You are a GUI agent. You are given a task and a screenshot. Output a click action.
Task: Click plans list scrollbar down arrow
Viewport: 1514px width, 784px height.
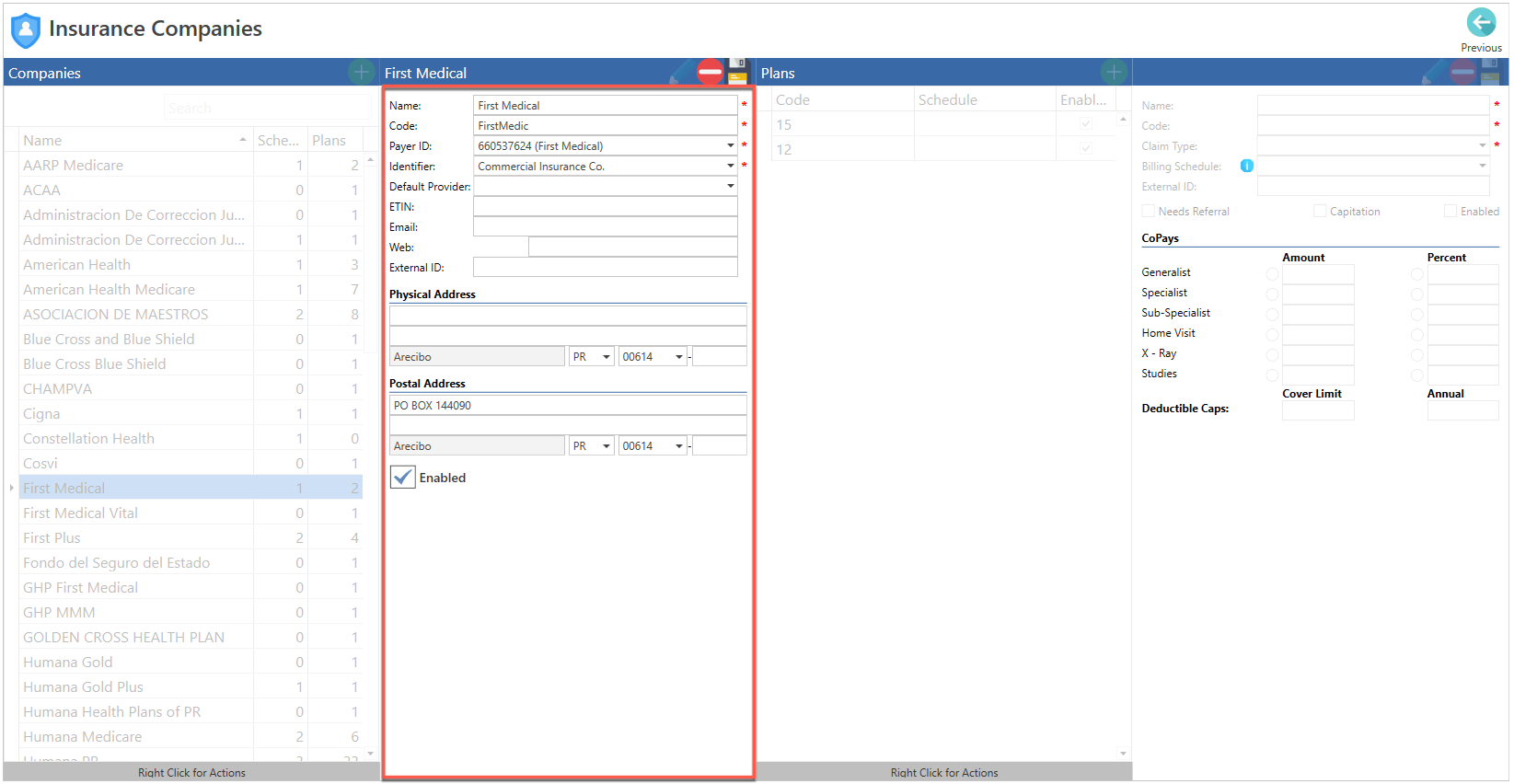[x=1123, y=753]
